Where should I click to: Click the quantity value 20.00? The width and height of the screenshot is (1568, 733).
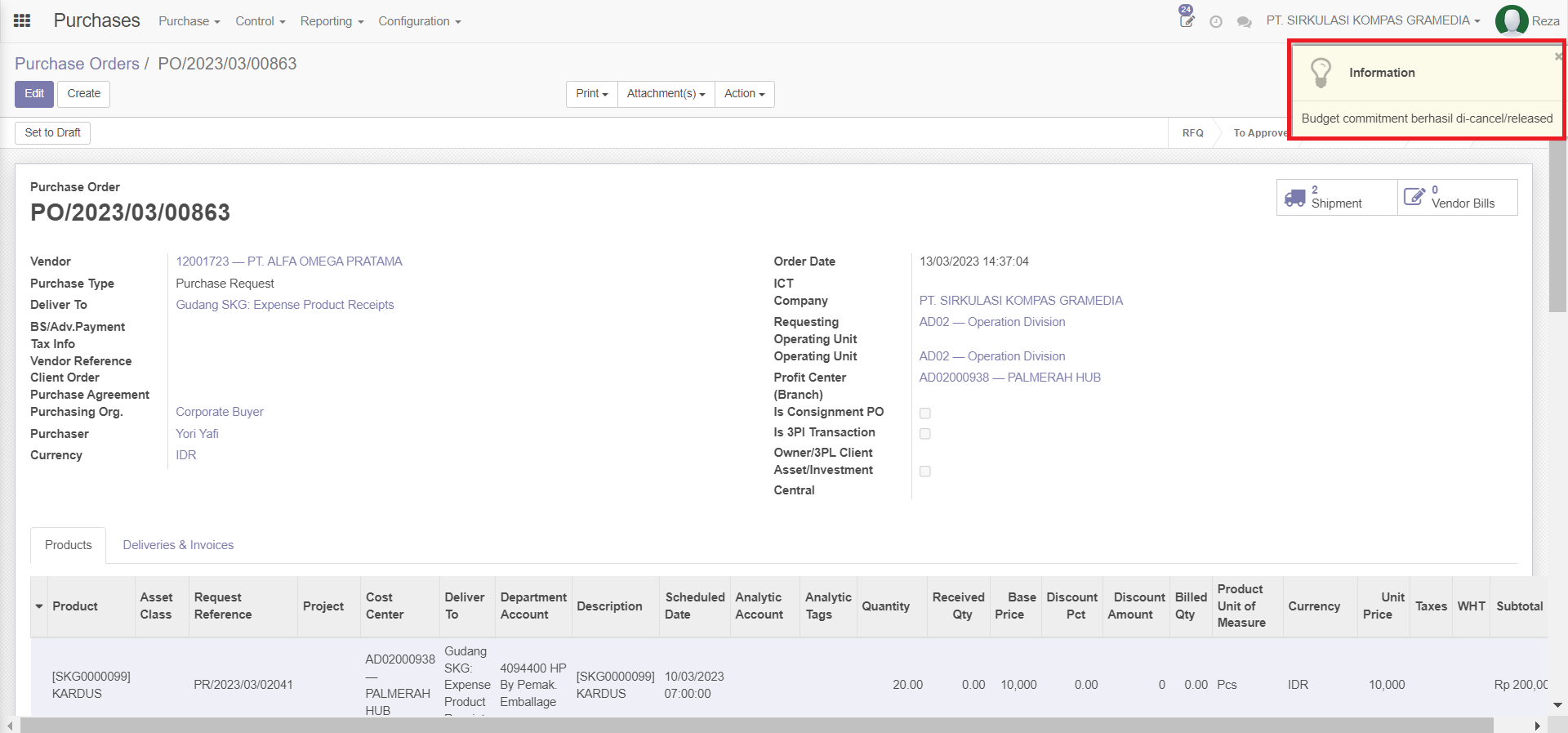click(907, 685)
